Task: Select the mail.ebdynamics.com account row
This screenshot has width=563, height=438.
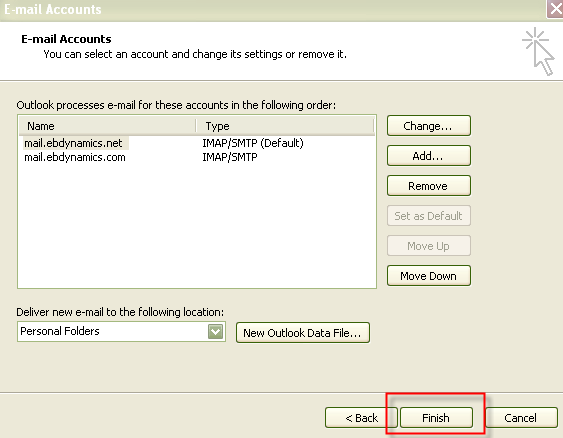Action: (x=196, y=157)
